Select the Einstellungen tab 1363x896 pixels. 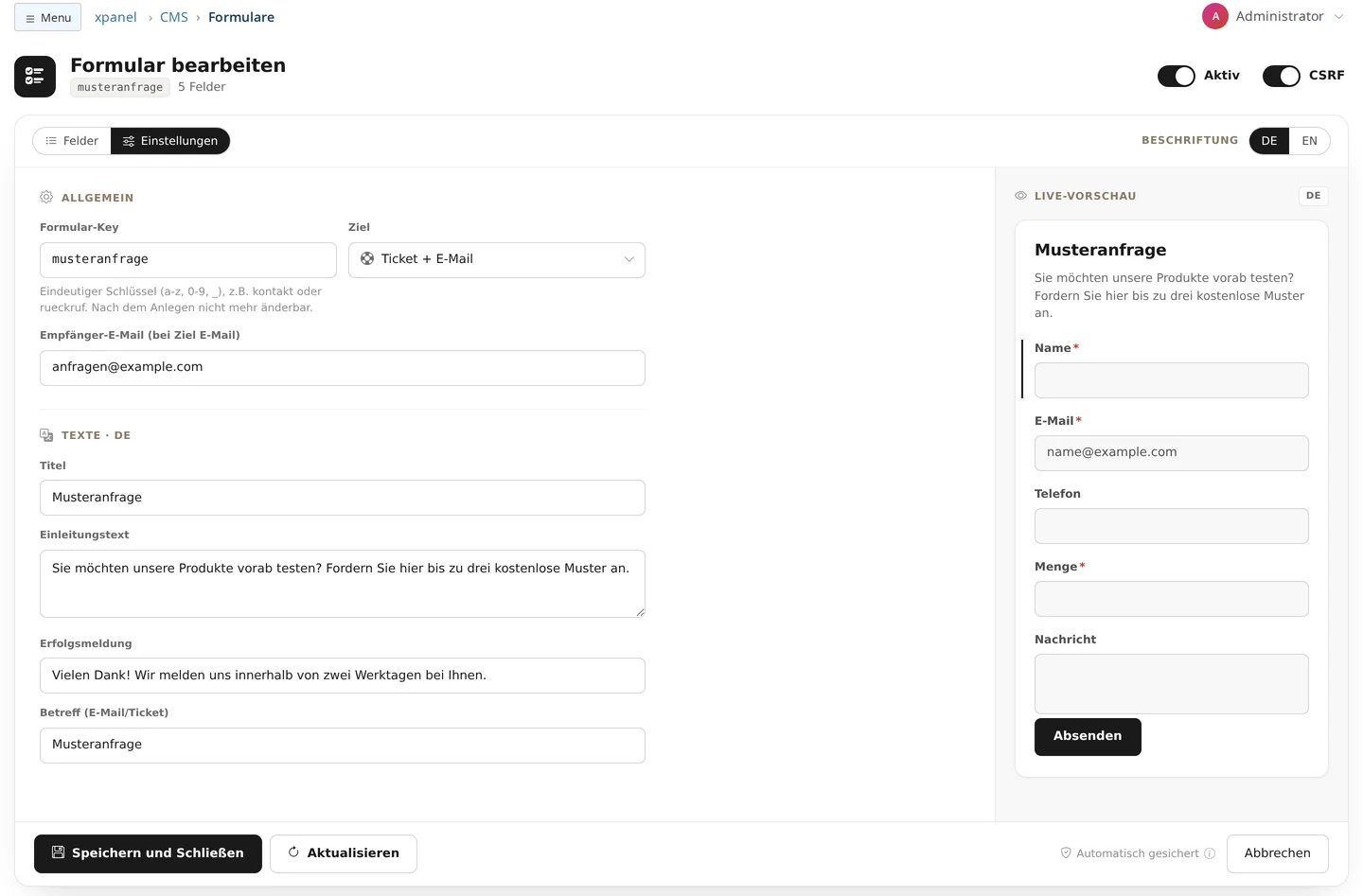(170, 141)
